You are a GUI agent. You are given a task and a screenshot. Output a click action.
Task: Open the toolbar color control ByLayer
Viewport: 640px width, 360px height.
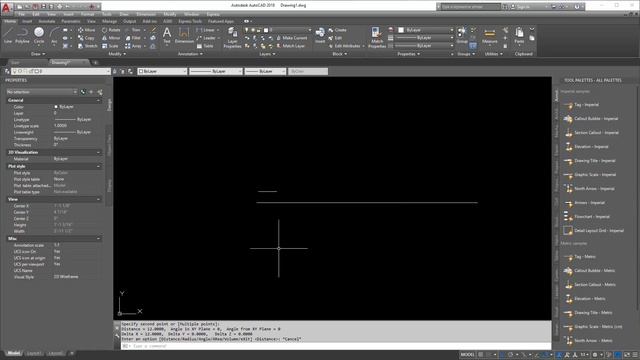click(162, 71)
